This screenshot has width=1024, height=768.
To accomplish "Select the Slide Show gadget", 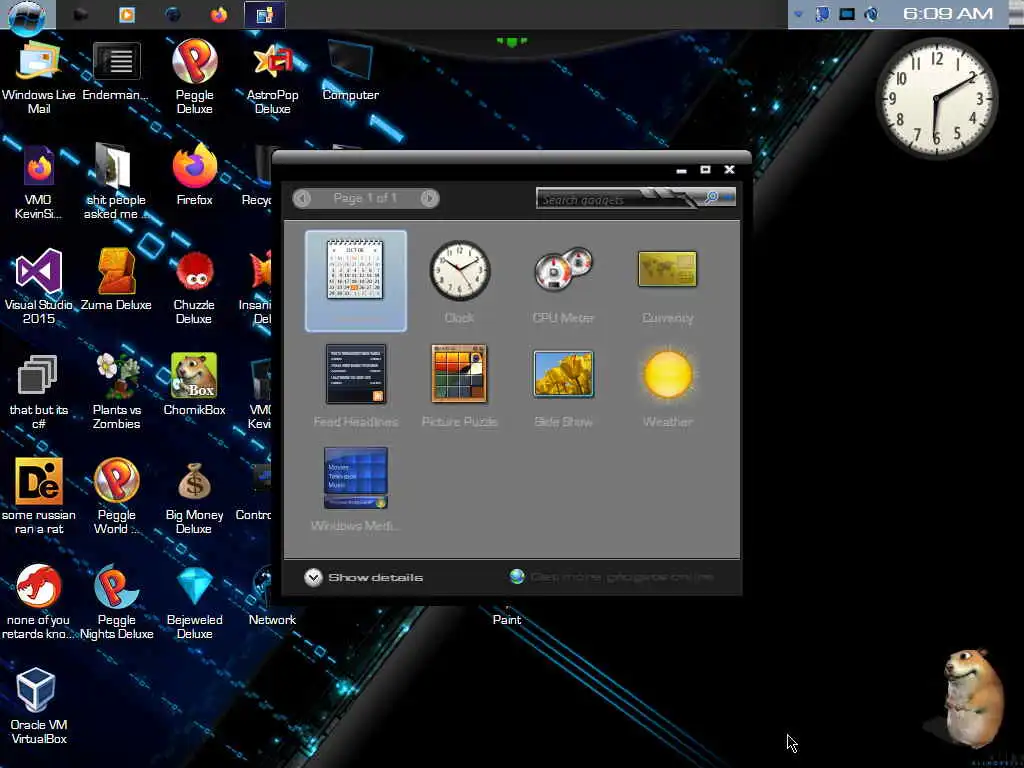I will [563, 374].
